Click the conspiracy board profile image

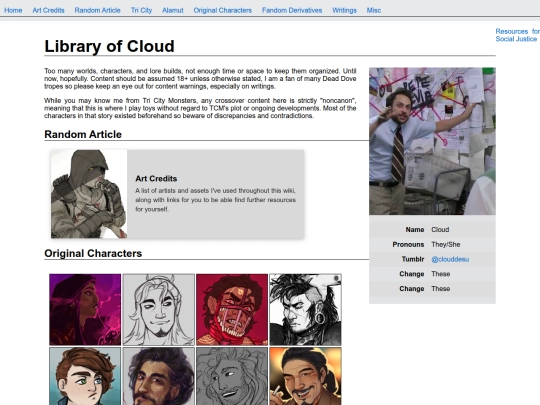432,141
